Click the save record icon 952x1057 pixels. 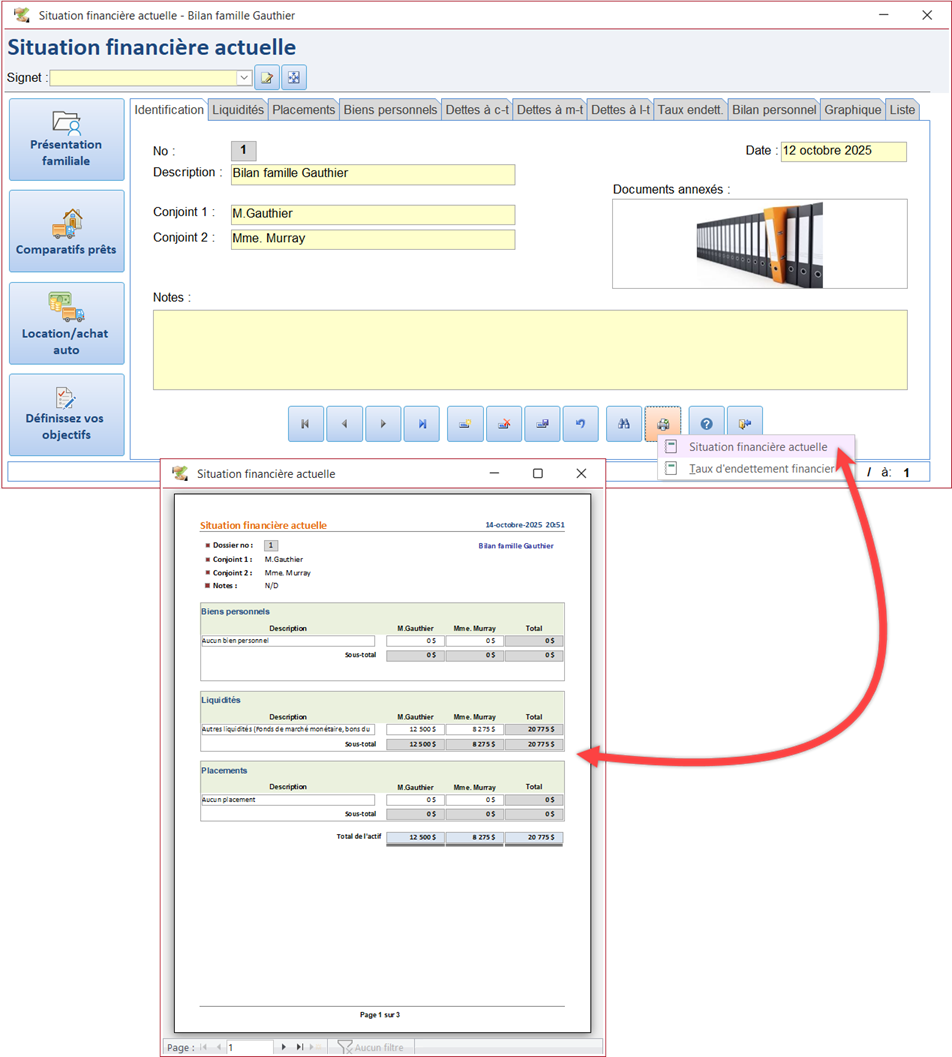click(x=542, y=424)
